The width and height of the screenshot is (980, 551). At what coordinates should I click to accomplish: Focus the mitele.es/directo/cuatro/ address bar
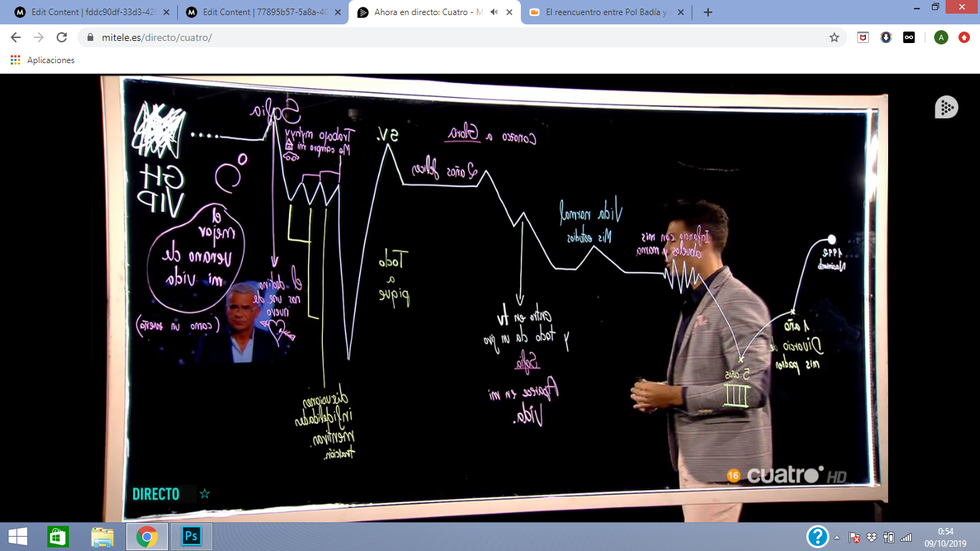click(x=462, y=37)
